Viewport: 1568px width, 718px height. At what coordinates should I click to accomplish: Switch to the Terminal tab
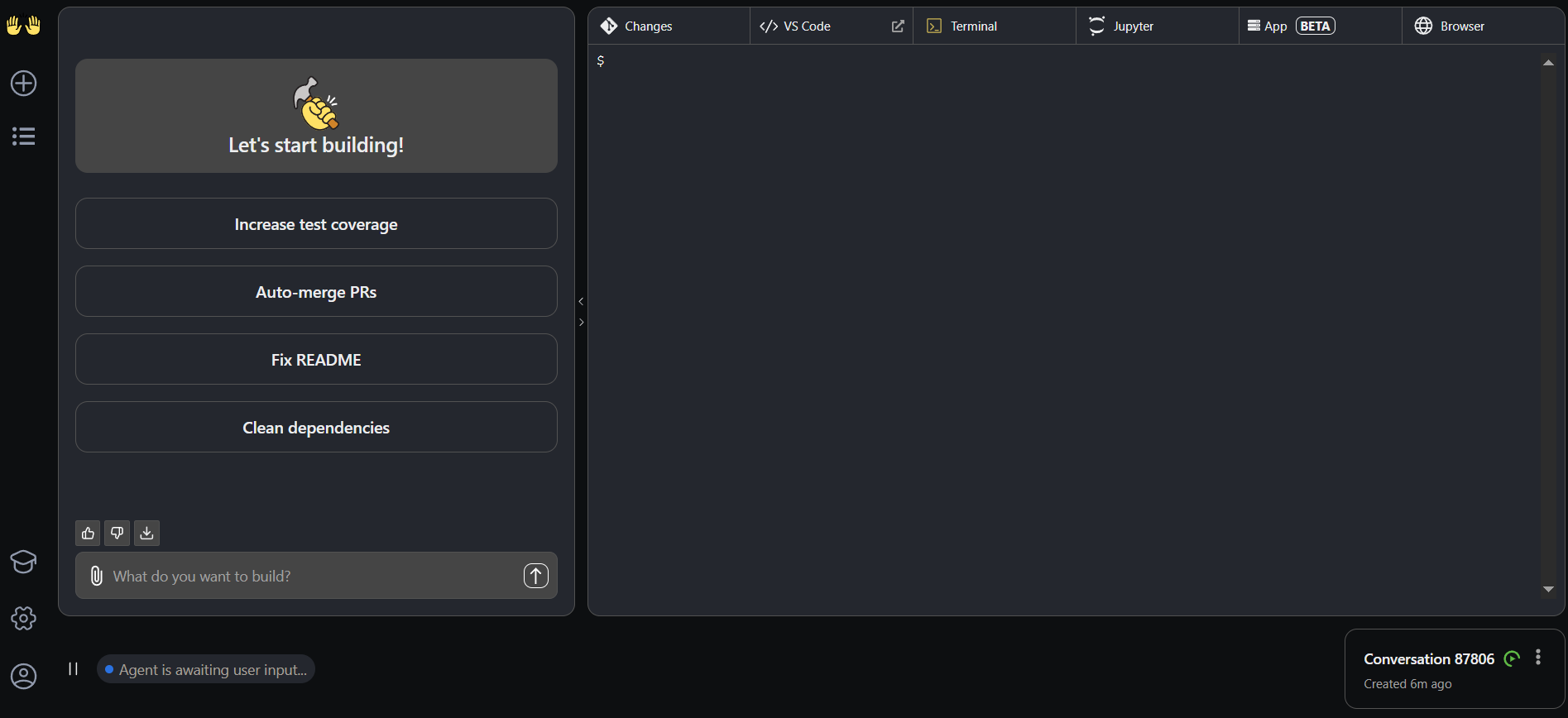pos(995,26)
